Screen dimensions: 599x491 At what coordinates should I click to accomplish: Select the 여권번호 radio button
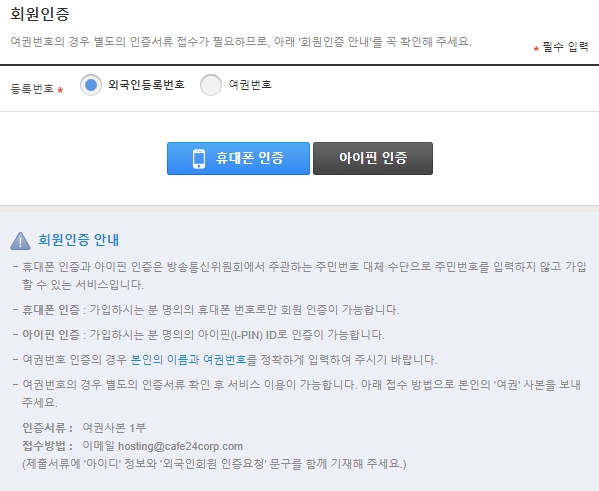click(211, 85)
